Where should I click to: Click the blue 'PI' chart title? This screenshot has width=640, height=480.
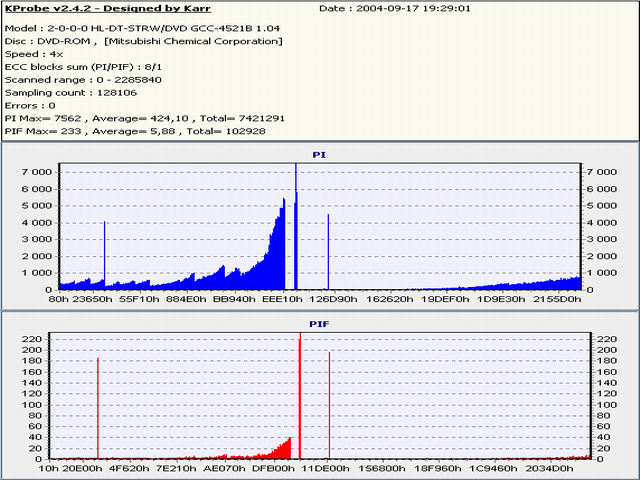click(x=319, y=155)
